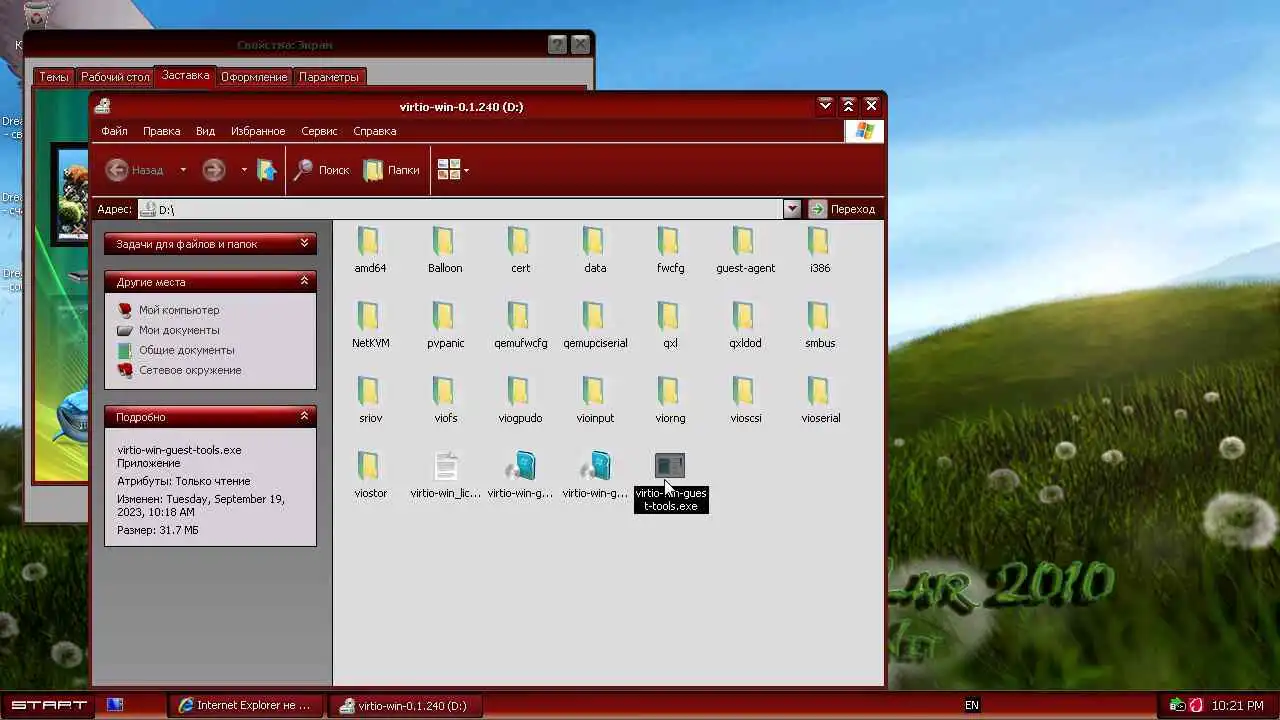Open Сетевое окружение link

[190, 370]
